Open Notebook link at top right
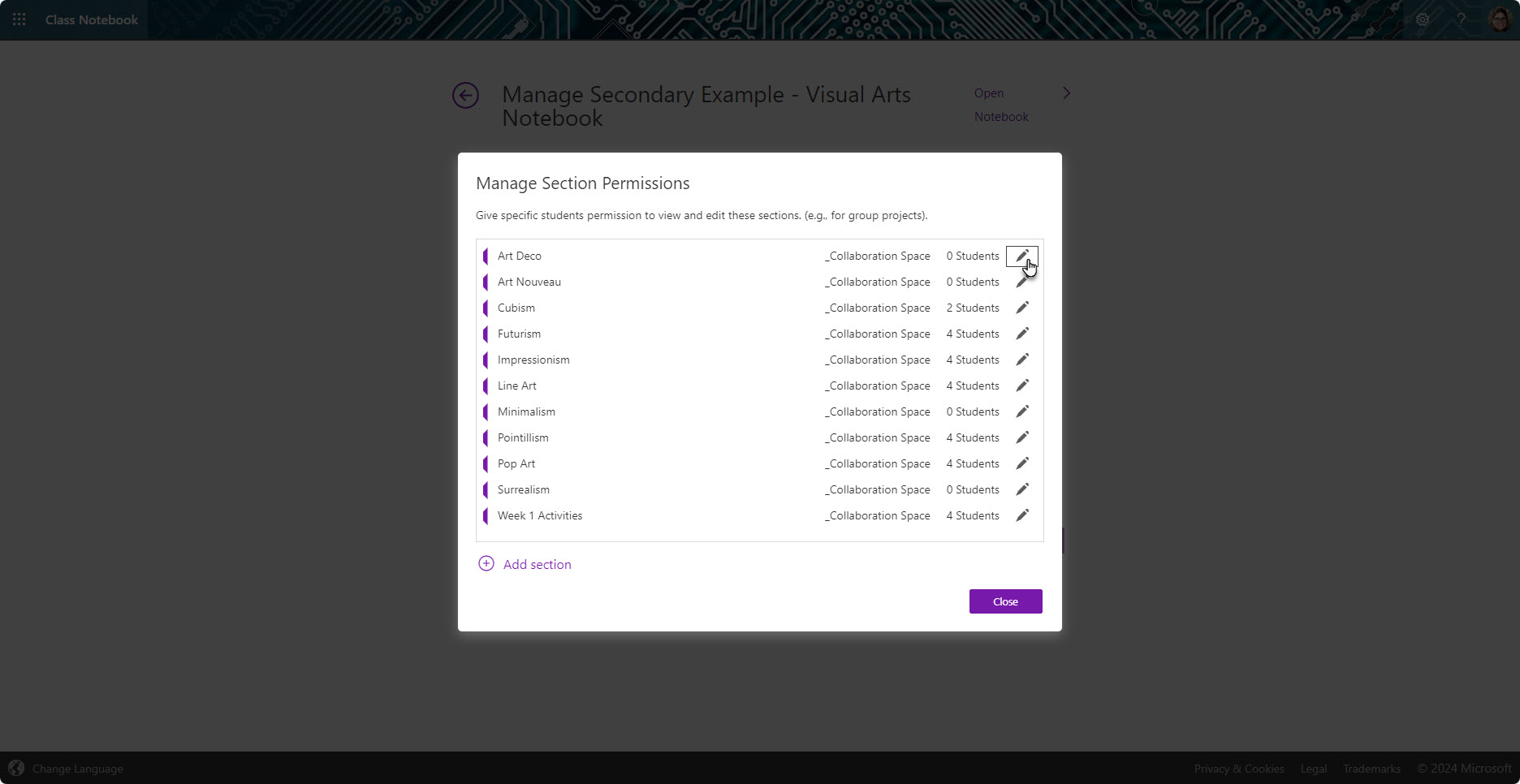The width and height of the screenshot is (1520, 784). pyautogui.click(x=1001, y=105)
